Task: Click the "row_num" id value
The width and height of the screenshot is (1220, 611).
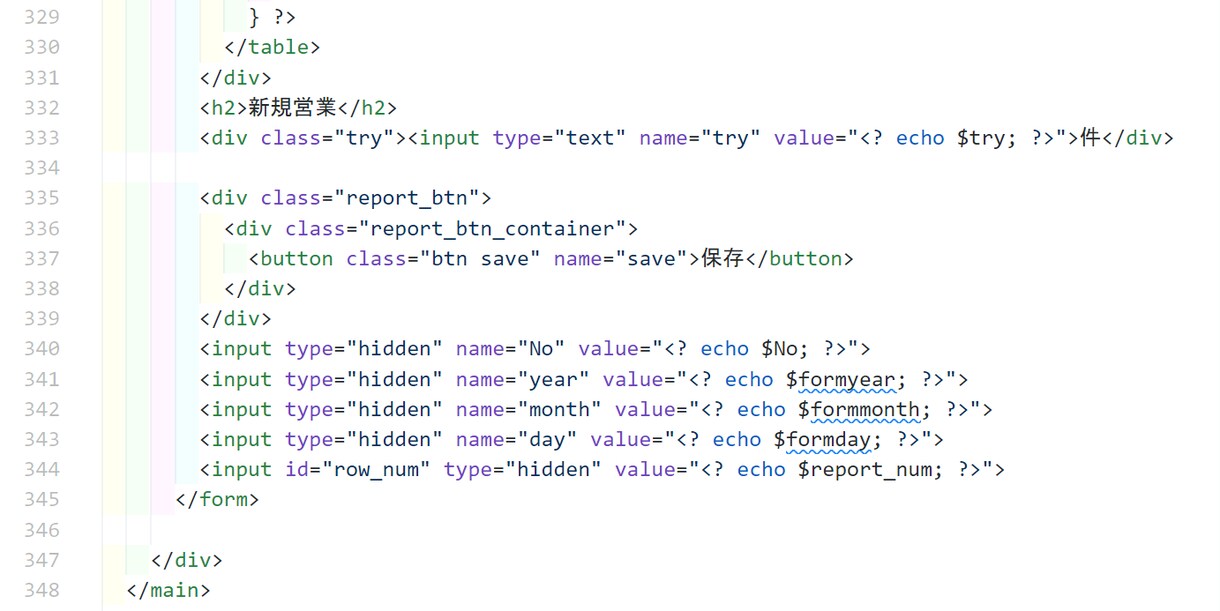Action: pos(376,469)
